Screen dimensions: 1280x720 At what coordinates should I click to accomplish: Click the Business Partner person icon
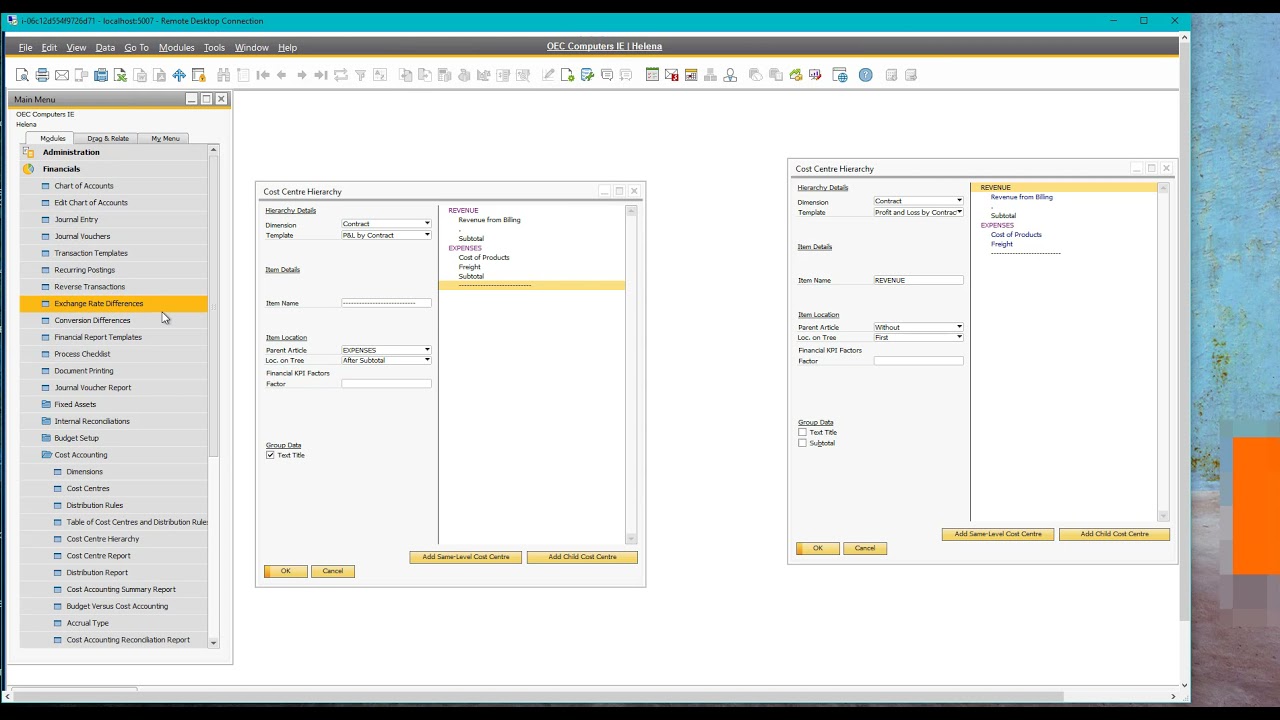730,75
